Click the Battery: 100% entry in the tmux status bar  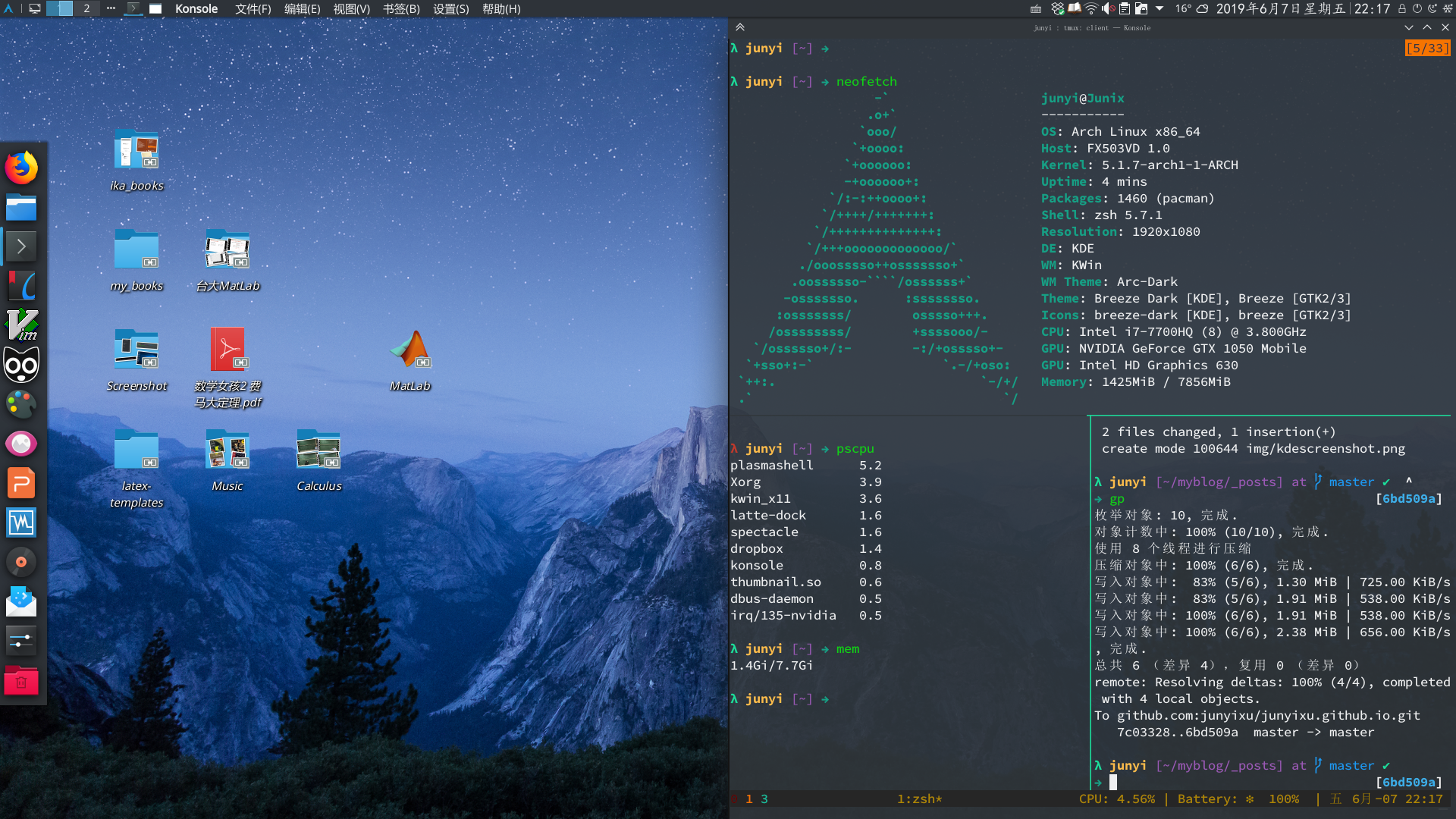tap(1238, 799)
